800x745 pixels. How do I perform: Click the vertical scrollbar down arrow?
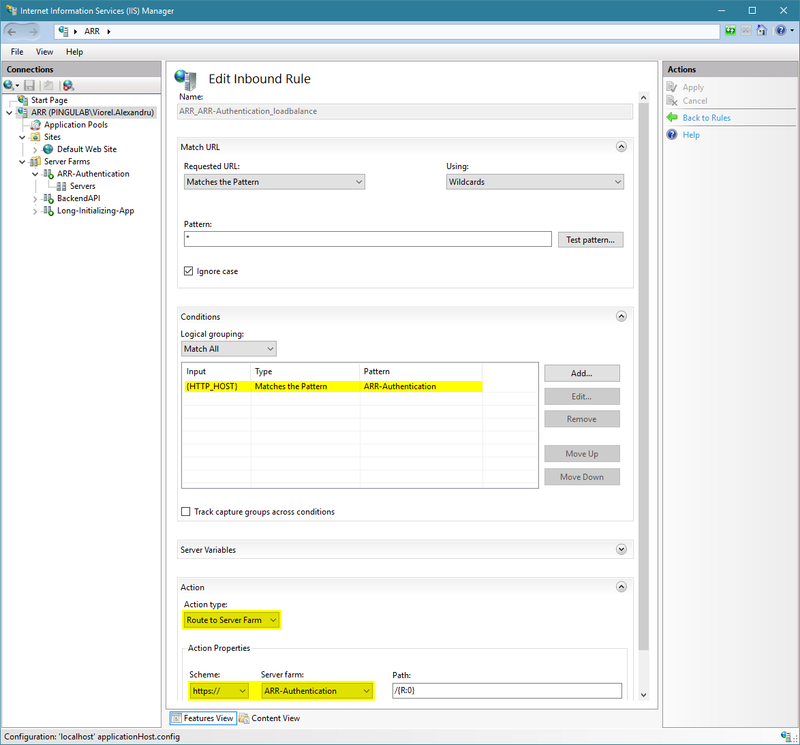click(643, 694)
